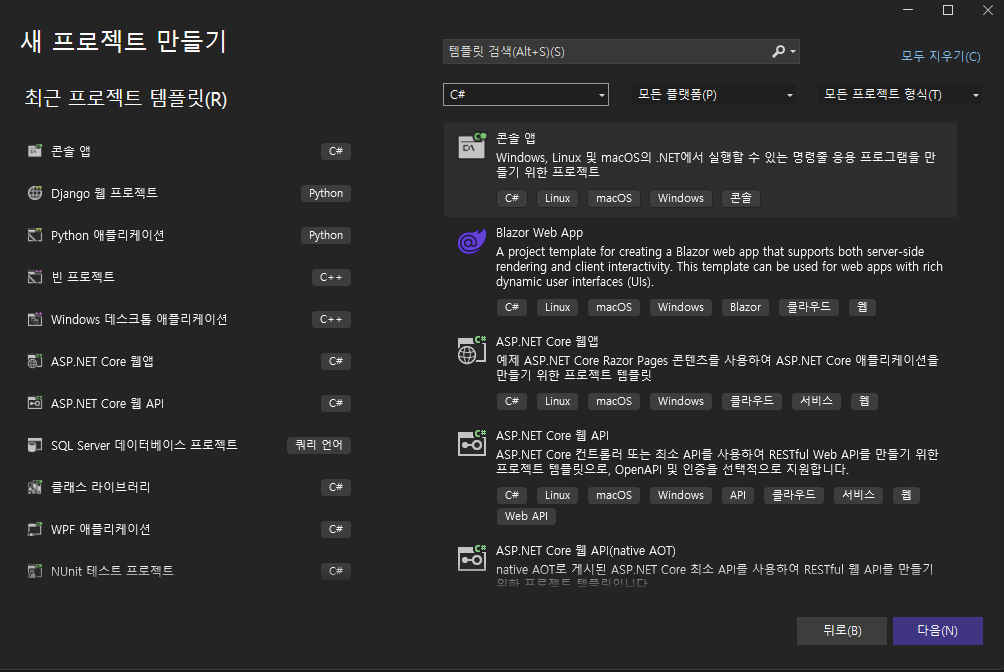Maximize the new project dialog window

point(948,10)
